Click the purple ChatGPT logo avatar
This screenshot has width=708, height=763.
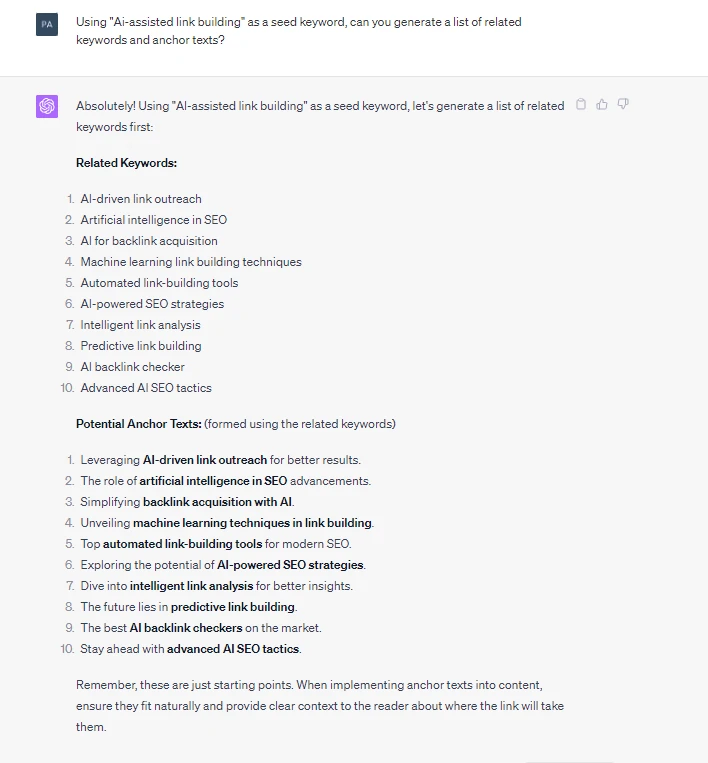(47, 106)
